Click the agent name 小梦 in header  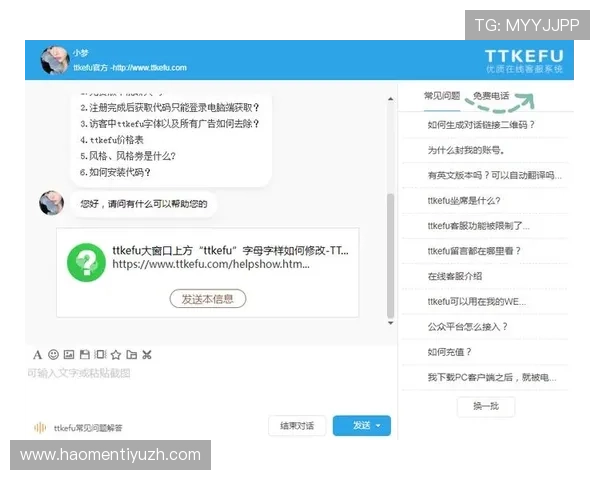(81, 53)
